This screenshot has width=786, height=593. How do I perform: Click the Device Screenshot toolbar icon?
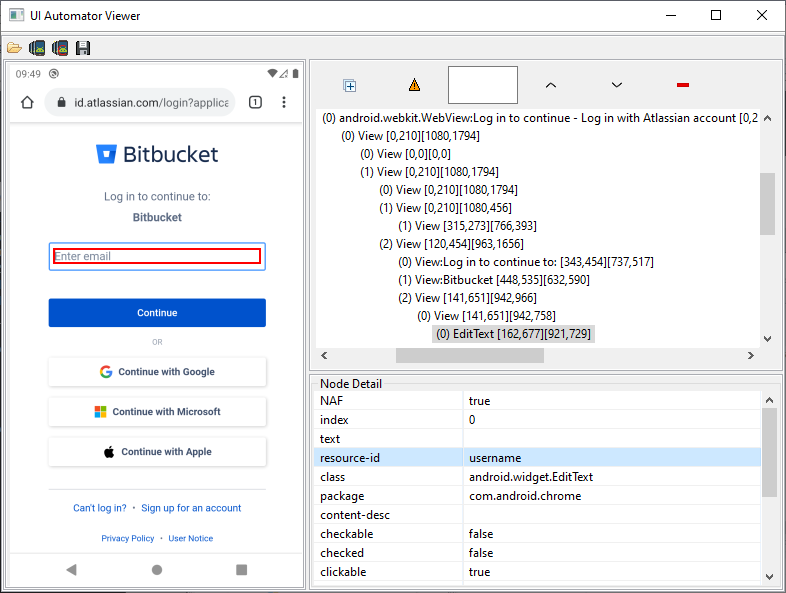point(37,48)
